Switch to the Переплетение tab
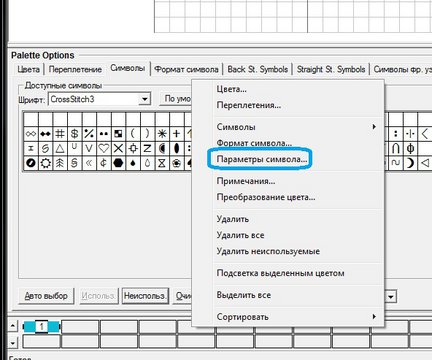 [x=75, y=69]
